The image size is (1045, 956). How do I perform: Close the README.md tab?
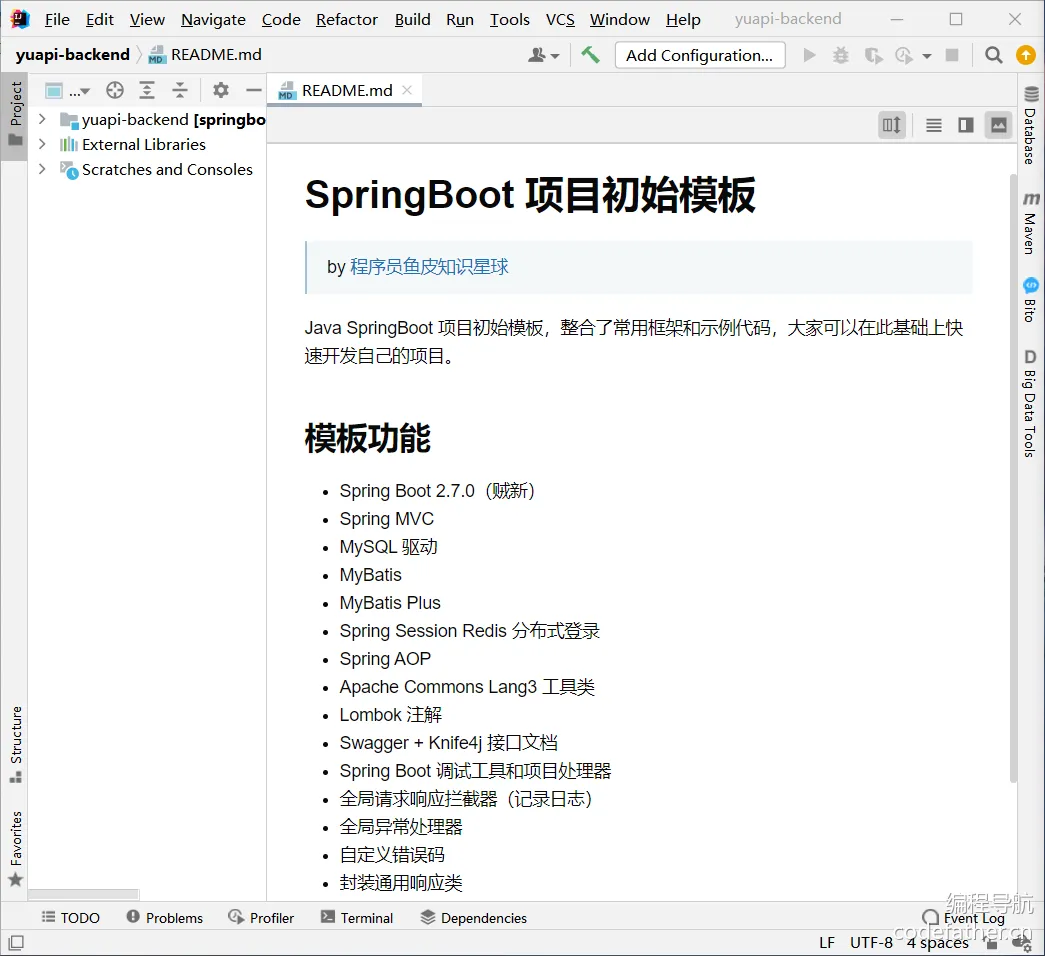(x=407, y=90)
